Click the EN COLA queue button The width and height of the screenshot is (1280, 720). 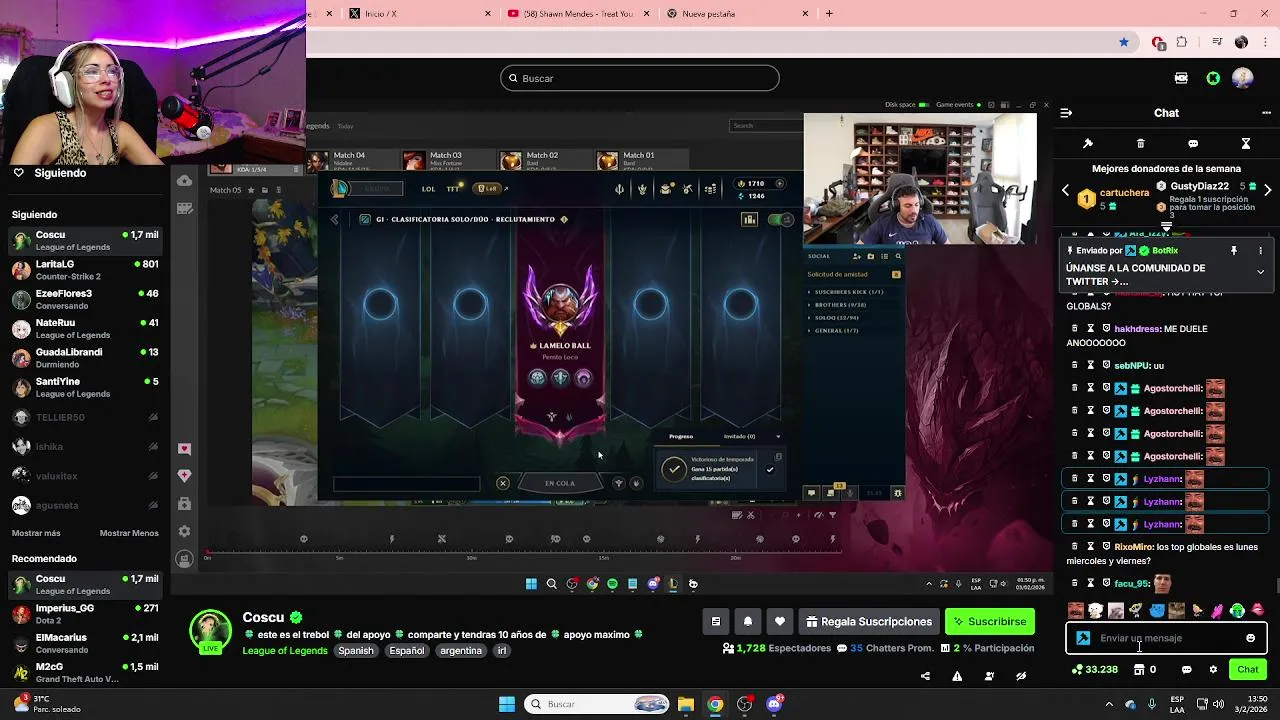point(560,484)
